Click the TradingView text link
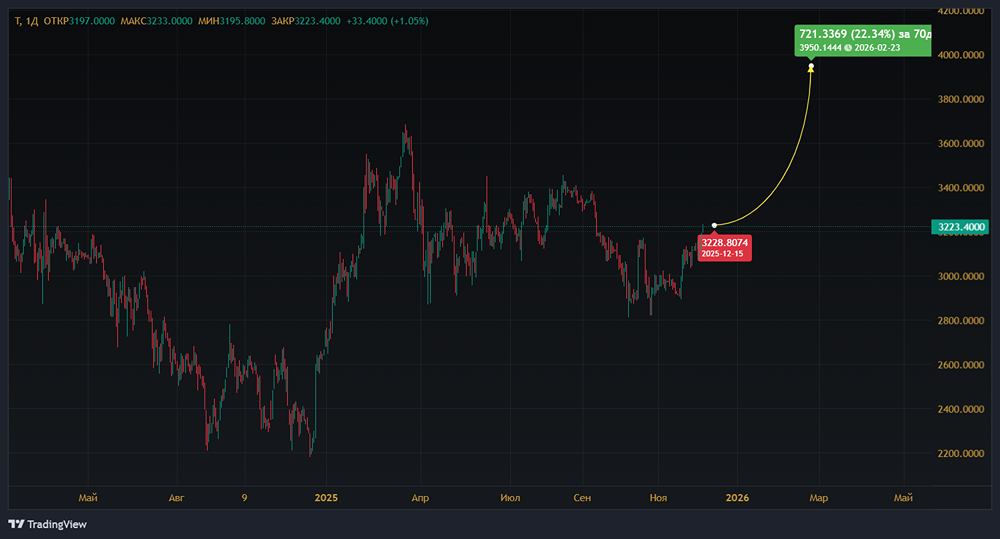Viewport: 1000px width, 539px height. pyautogui.click(x=57, y=524)
